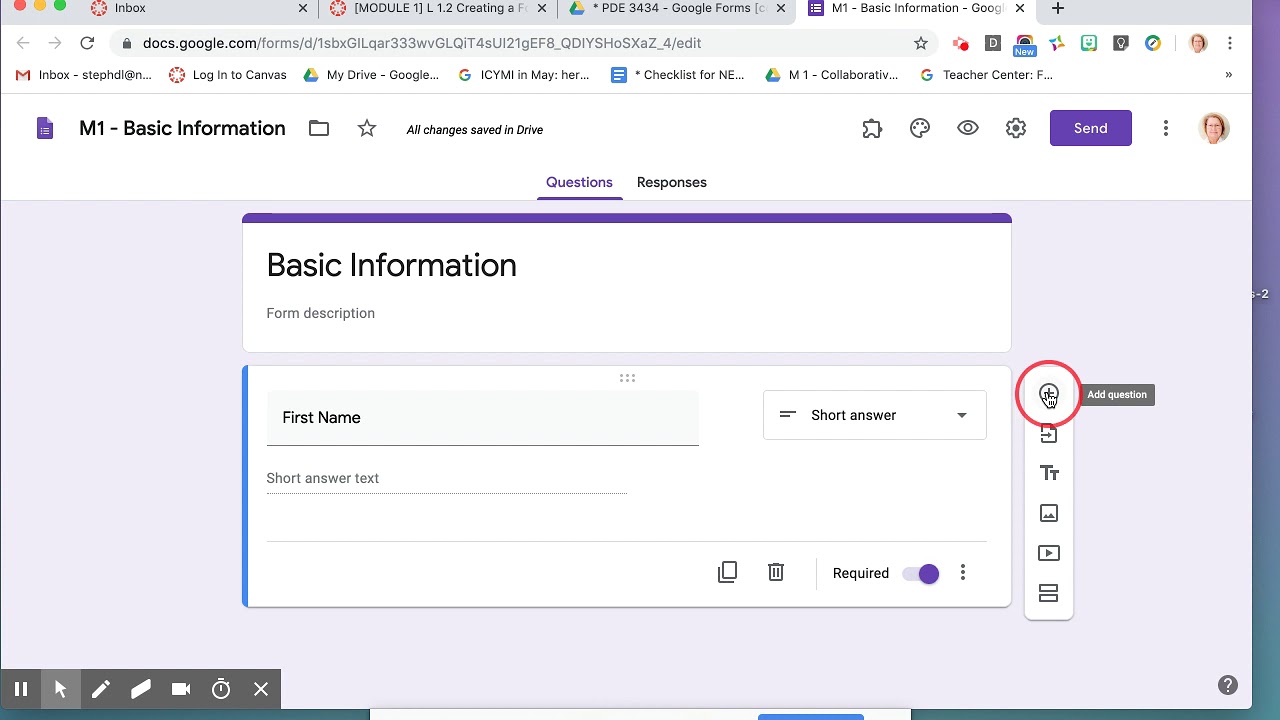Viewport: 1280px width, 720px height.
Task: Reload the page in the browser
Action: coord(87,43)
